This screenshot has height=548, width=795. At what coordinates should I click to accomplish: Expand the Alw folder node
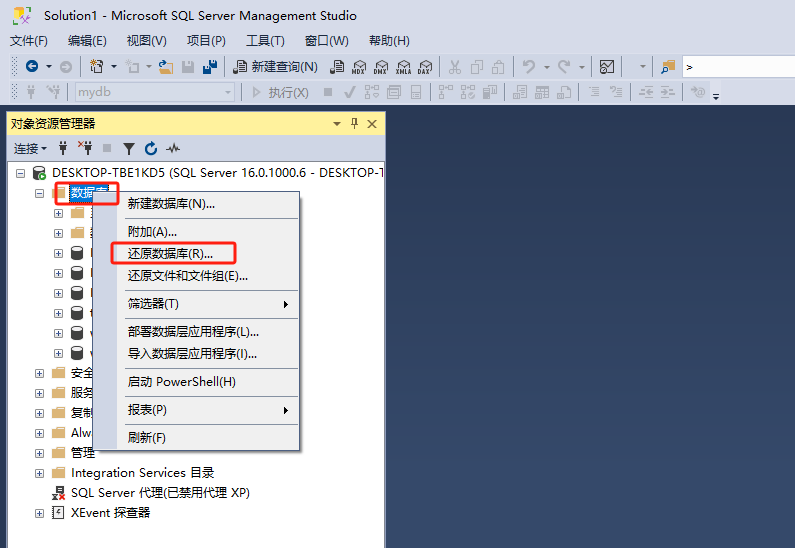coord(40,433)
